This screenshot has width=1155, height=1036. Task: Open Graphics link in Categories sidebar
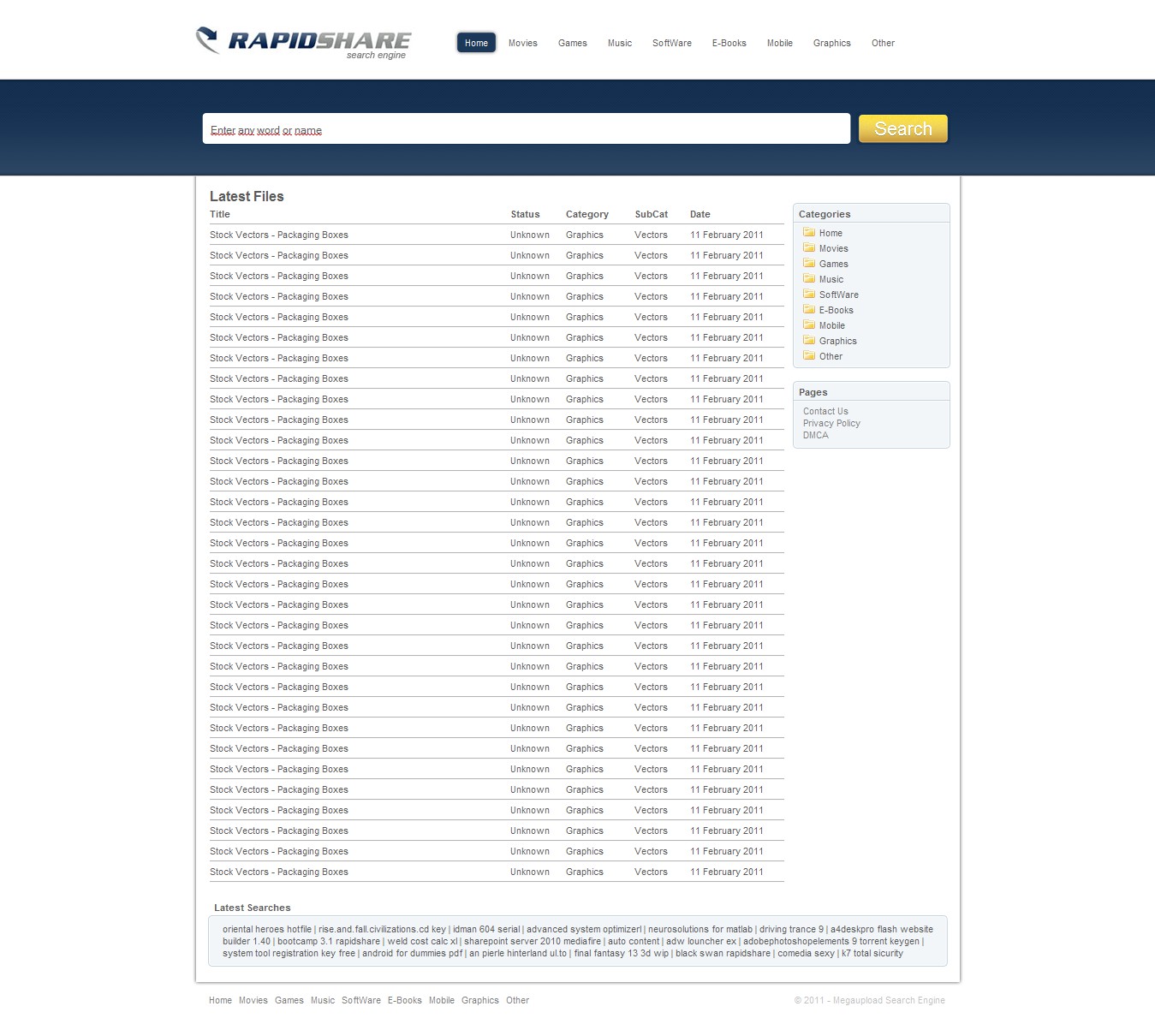pyautogui.click(x=838, y=341)
